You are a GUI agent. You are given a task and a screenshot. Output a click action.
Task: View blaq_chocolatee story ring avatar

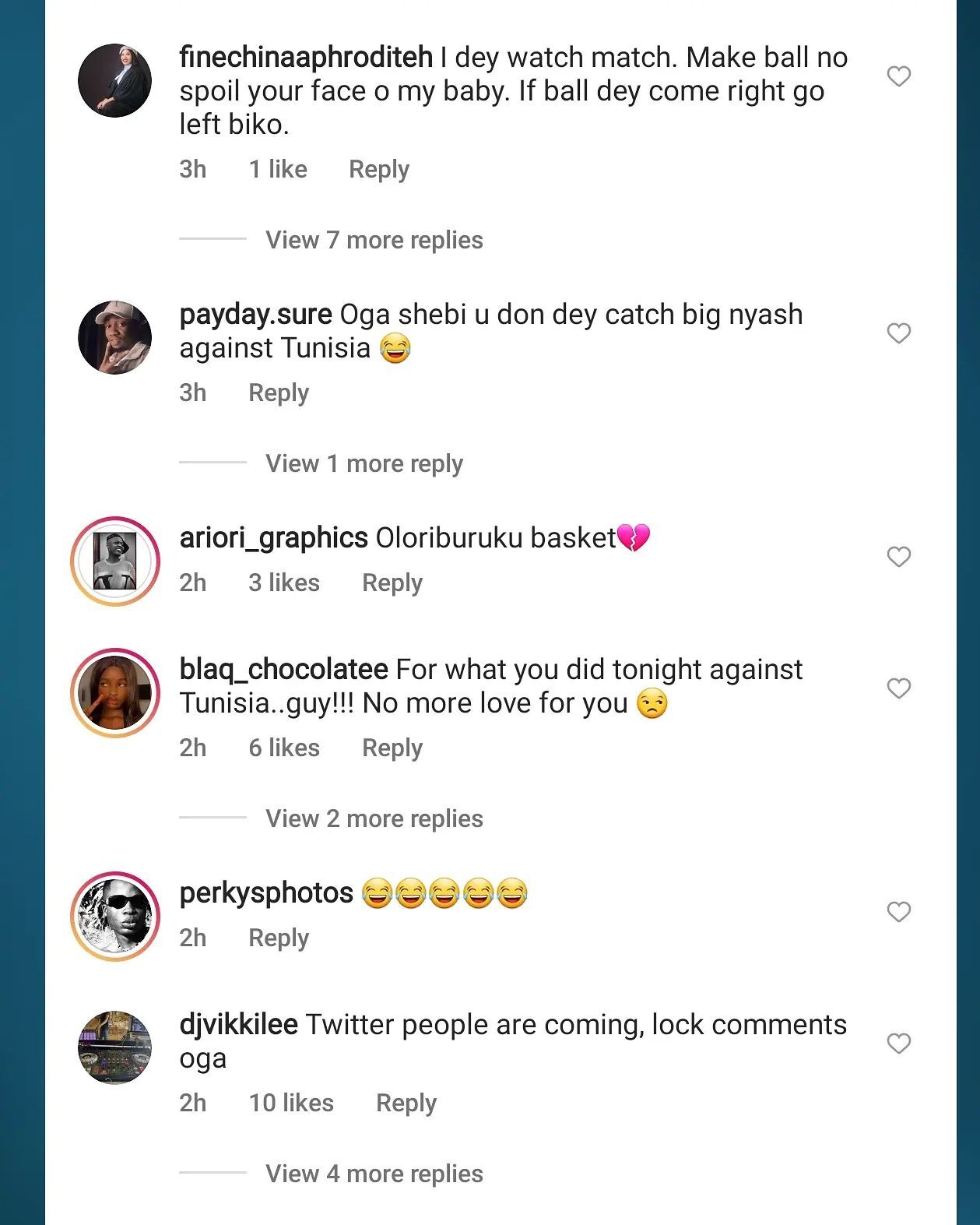point(115,692)
